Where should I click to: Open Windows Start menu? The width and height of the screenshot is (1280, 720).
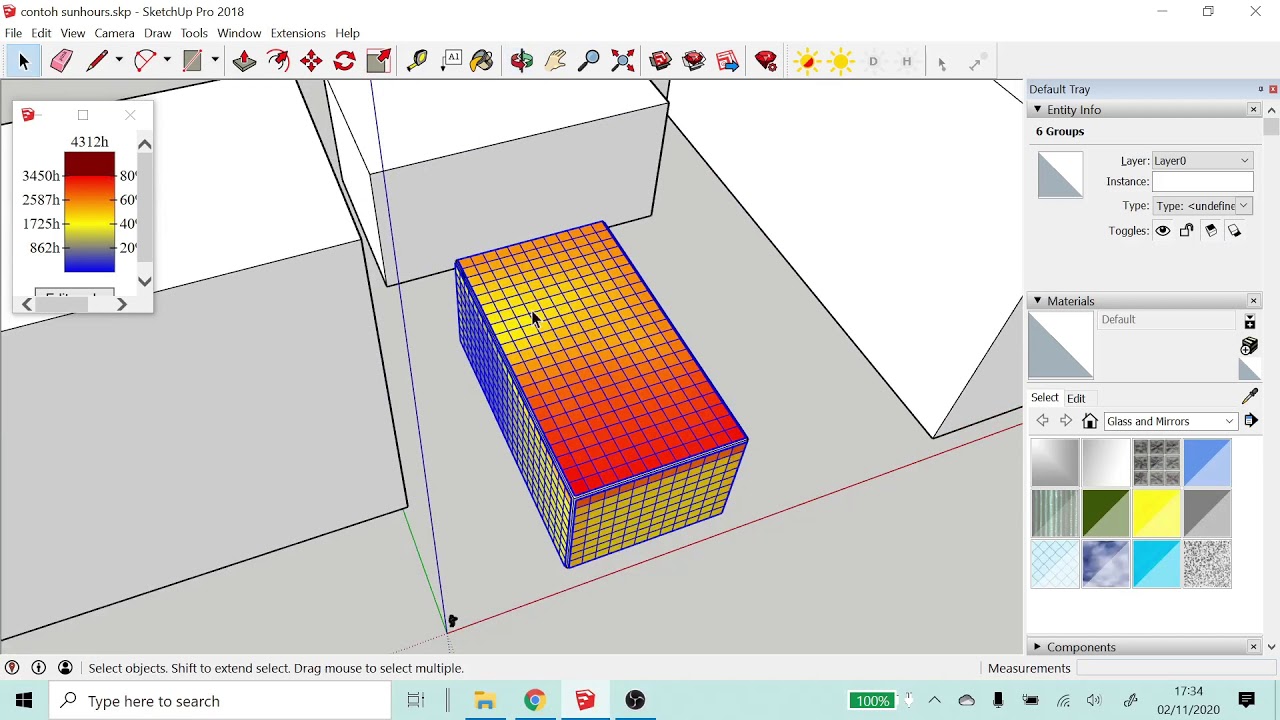pyautogui.click(x=24, y=701)
